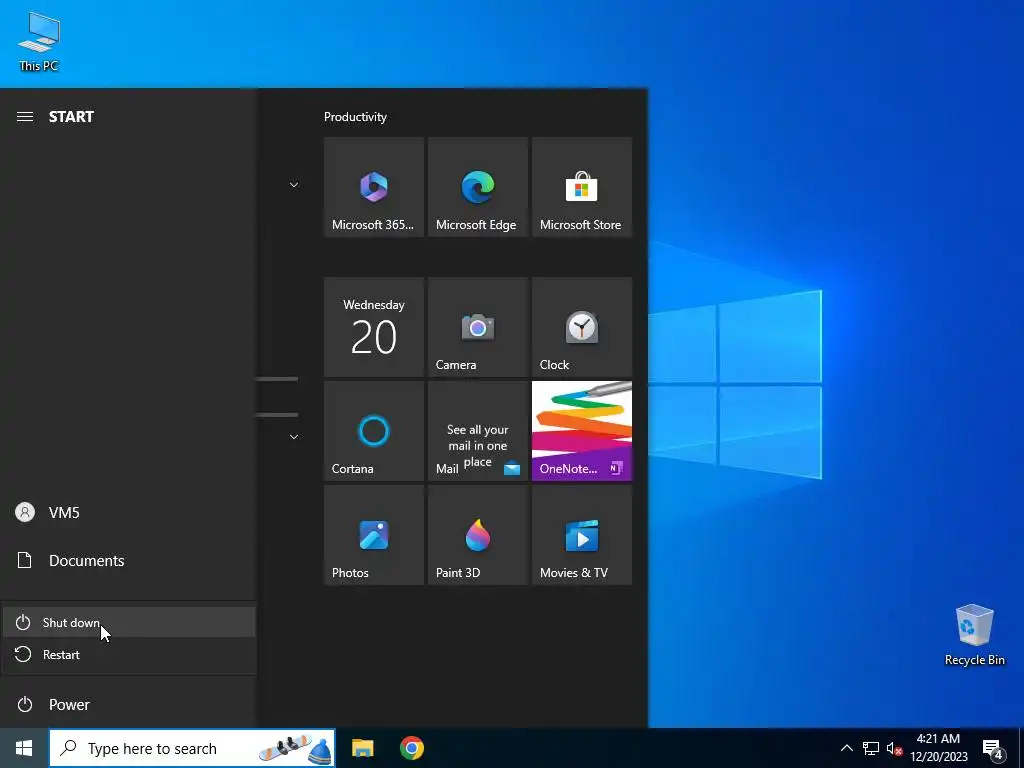The height and width of the screenshot is (768, 1024).
Task: Open This PC desktop icon
Action: [39, 41]
